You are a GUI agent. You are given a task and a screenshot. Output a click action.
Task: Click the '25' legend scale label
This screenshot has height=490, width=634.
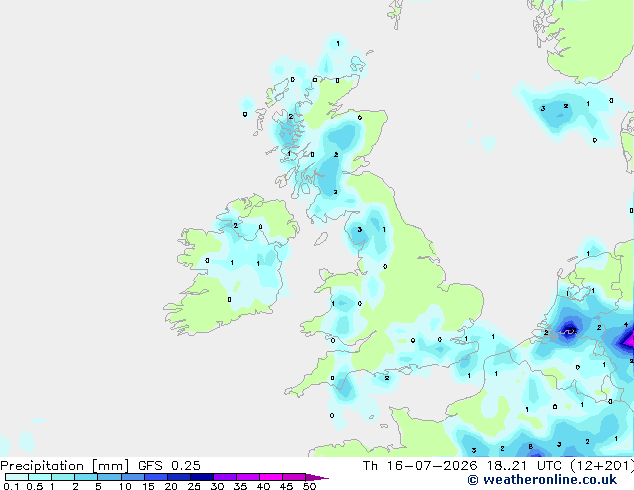[194, 486]
